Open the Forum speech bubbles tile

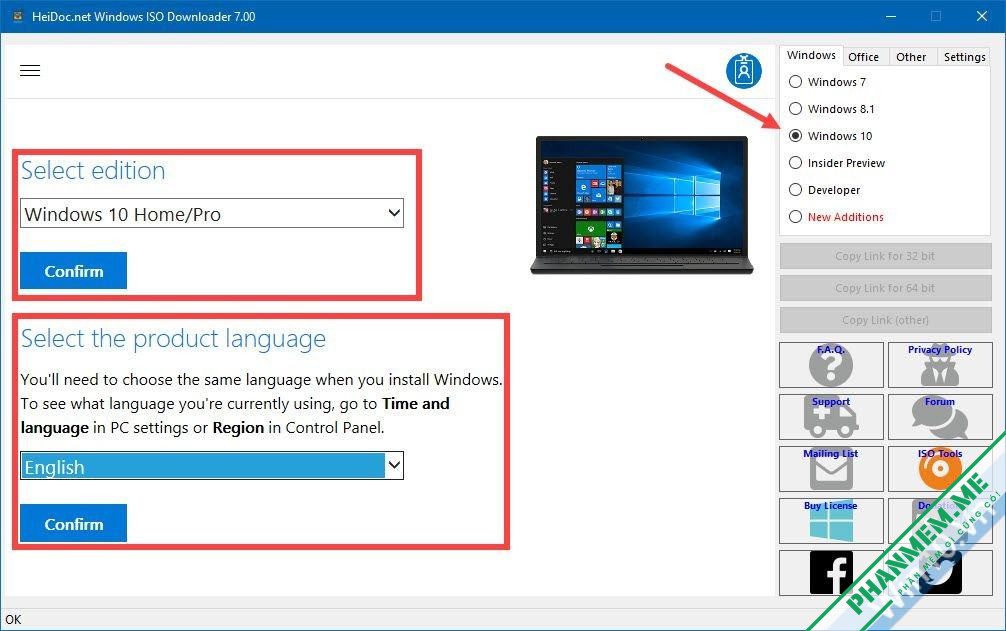click(940, 417)
